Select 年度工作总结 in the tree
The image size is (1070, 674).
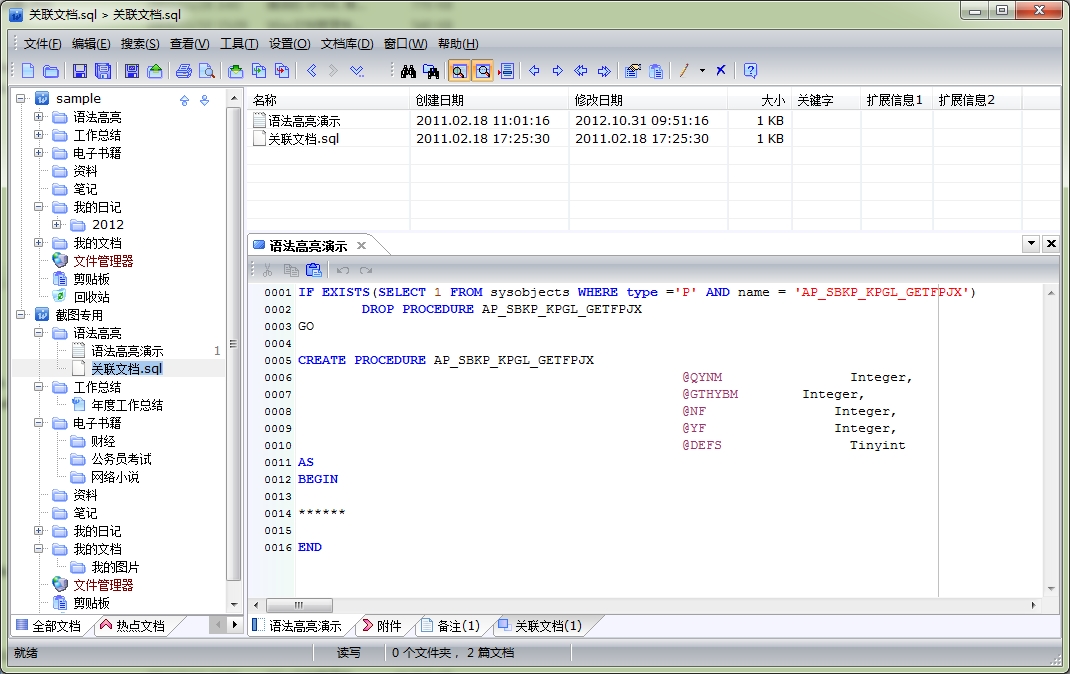point(127,405)
